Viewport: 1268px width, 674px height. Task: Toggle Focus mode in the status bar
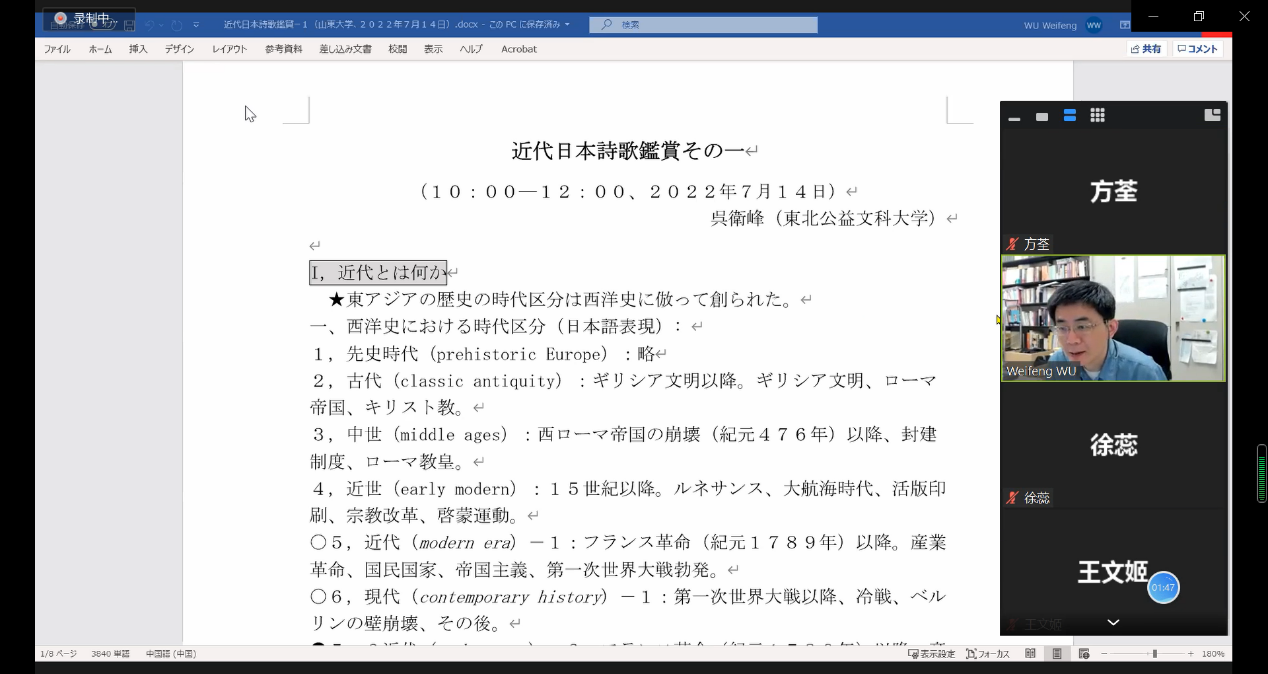click(x=988, y=654)
